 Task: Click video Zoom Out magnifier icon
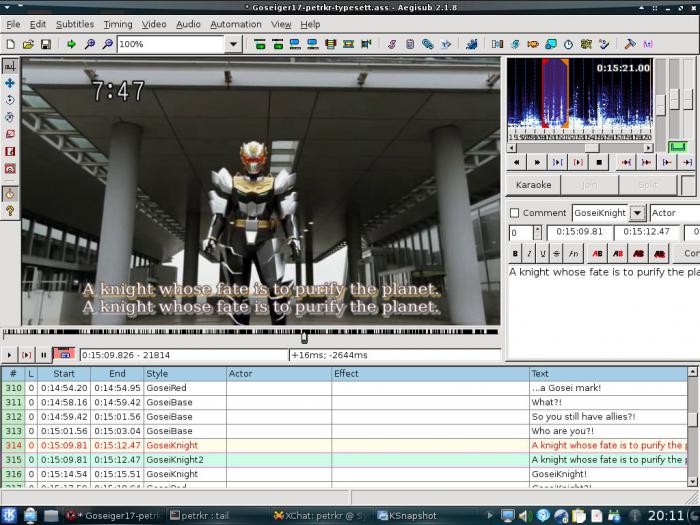pos(108,44)
